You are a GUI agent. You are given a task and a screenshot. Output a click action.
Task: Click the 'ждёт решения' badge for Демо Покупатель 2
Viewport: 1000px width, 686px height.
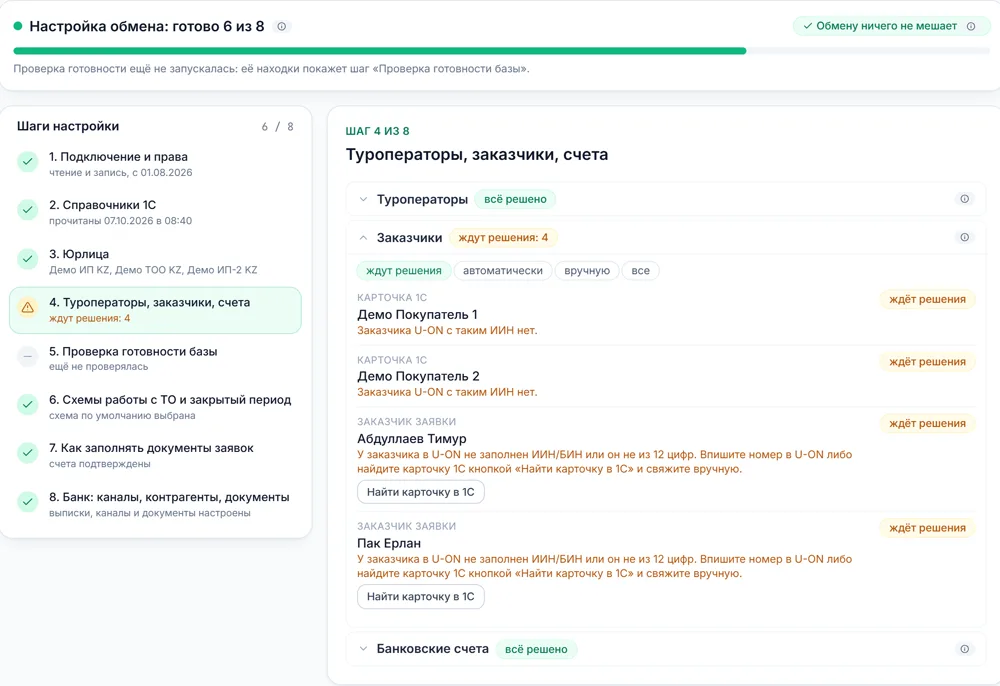(x=927, y=362)
